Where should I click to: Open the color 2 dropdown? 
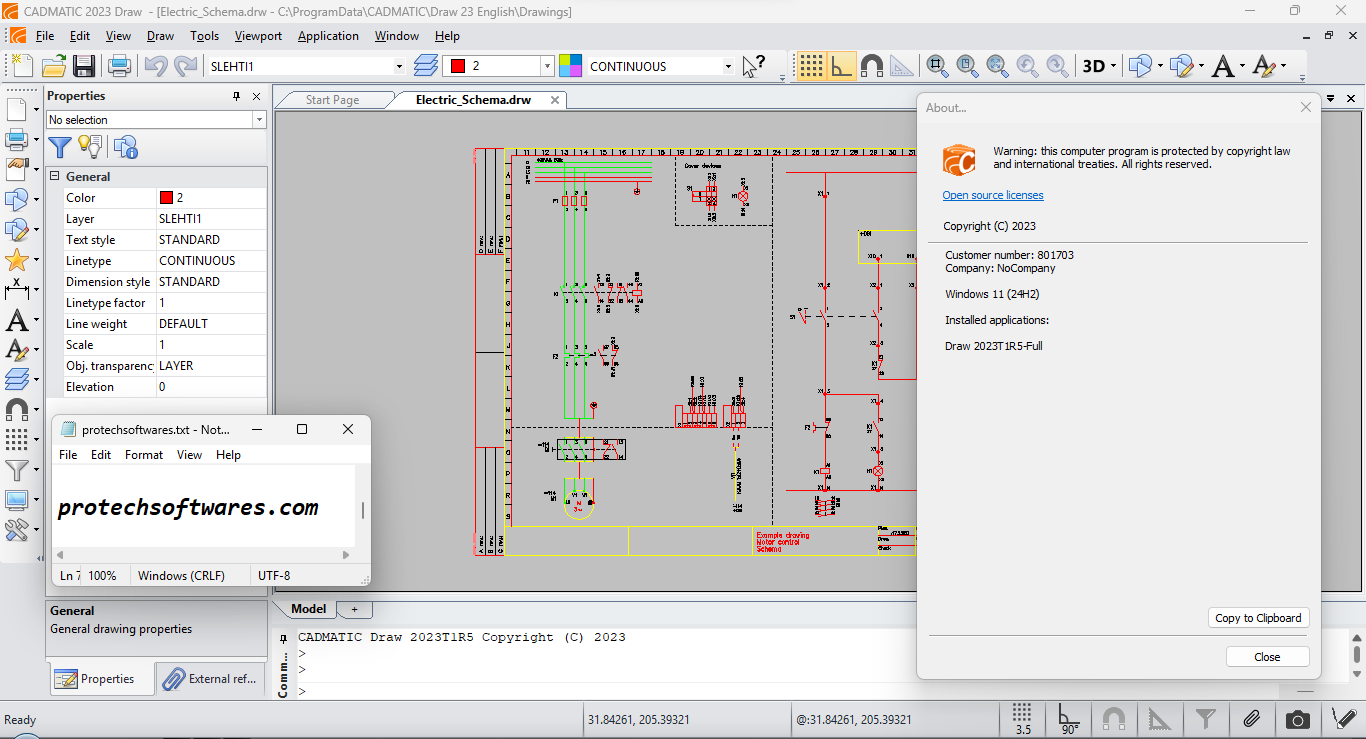pos(547,66)
